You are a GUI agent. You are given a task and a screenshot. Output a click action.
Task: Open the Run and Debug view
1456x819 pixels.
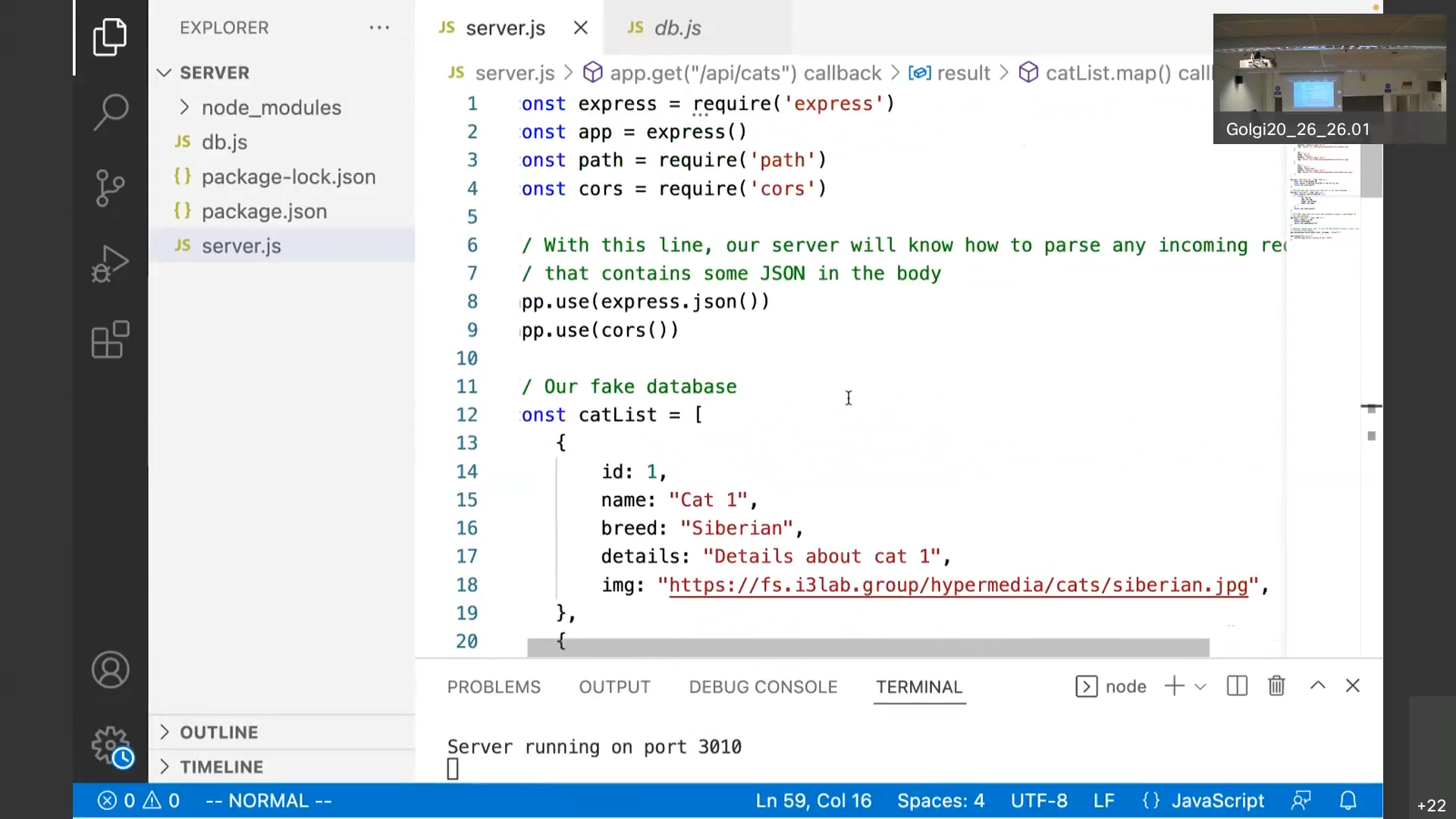tap(111, 263)
